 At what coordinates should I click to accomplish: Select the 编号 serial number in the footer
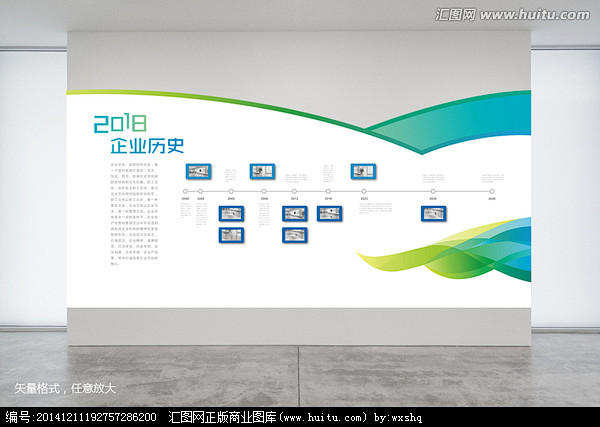coord(80,417)
